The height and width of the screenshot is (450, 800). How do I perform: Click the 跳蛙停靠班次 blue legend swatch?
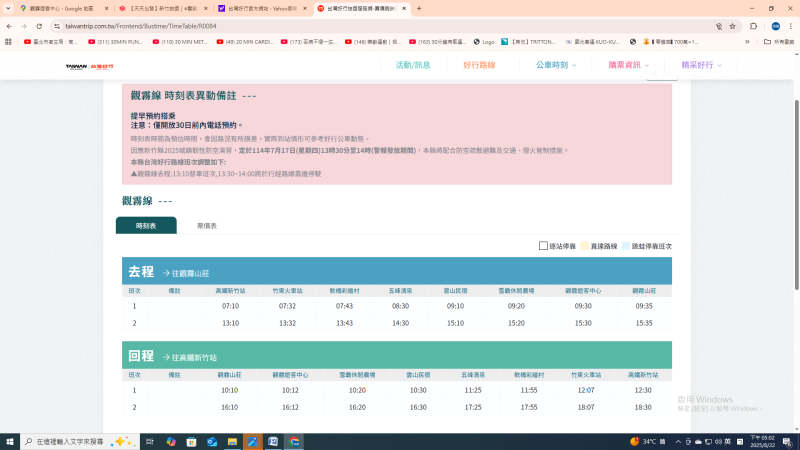pyautogui.click(x=626, y=246)
